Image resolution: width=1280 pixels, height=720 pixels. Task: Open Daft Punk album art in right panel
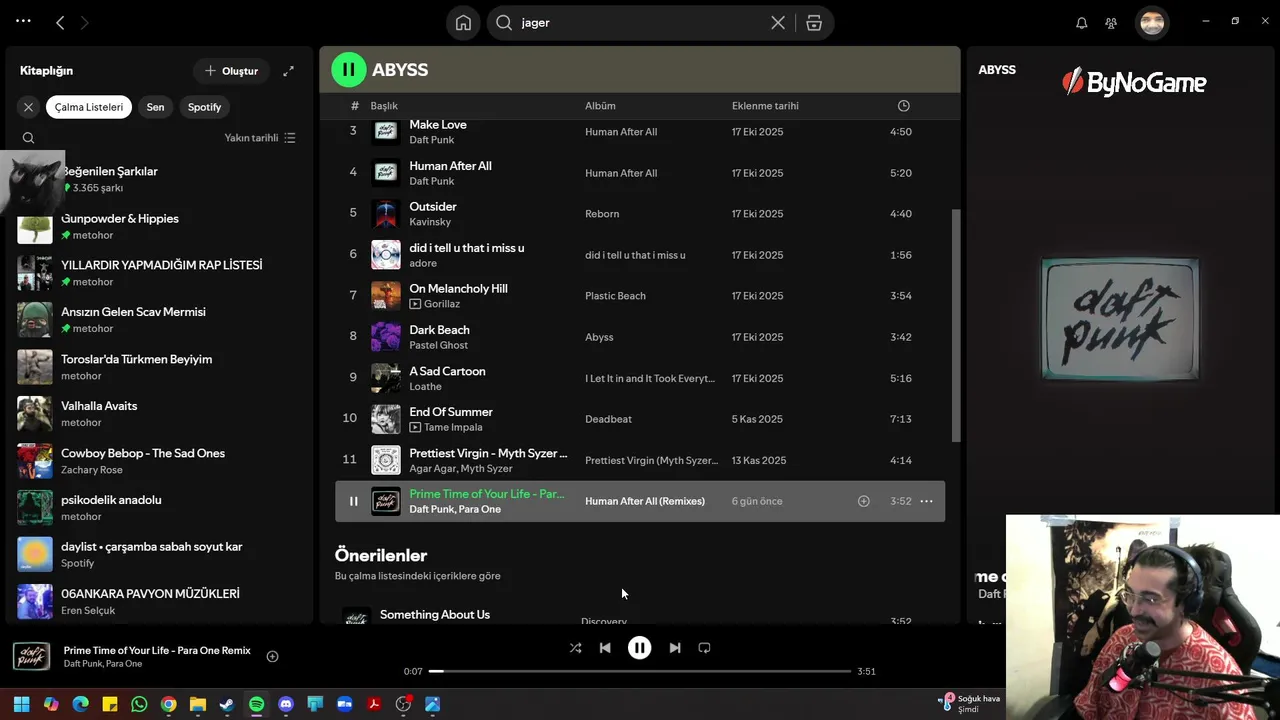pyautogui.click(x=1120, y=319)
